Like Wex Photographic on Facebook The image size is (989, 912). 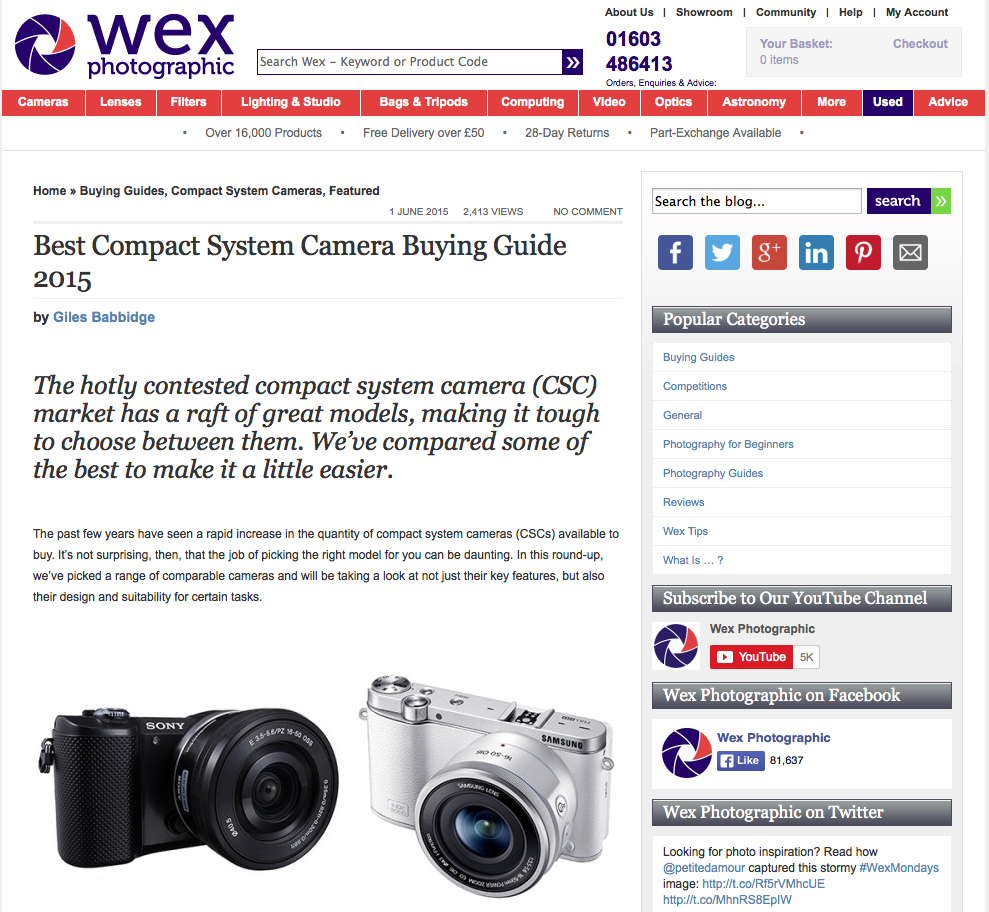tap(740, 761)
